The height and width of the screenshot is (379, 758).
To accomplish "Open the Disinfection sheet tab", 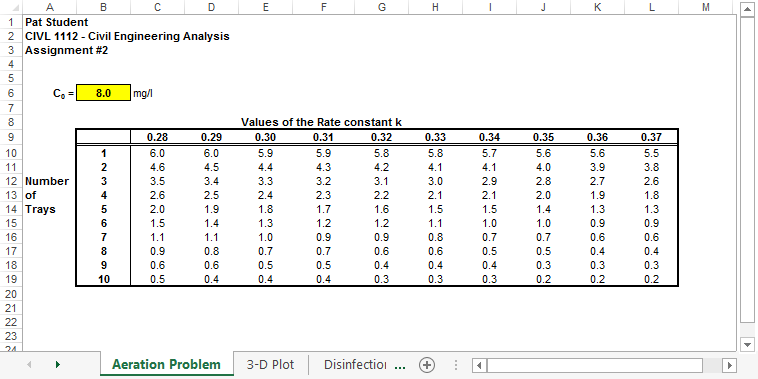I will [355, 364].
